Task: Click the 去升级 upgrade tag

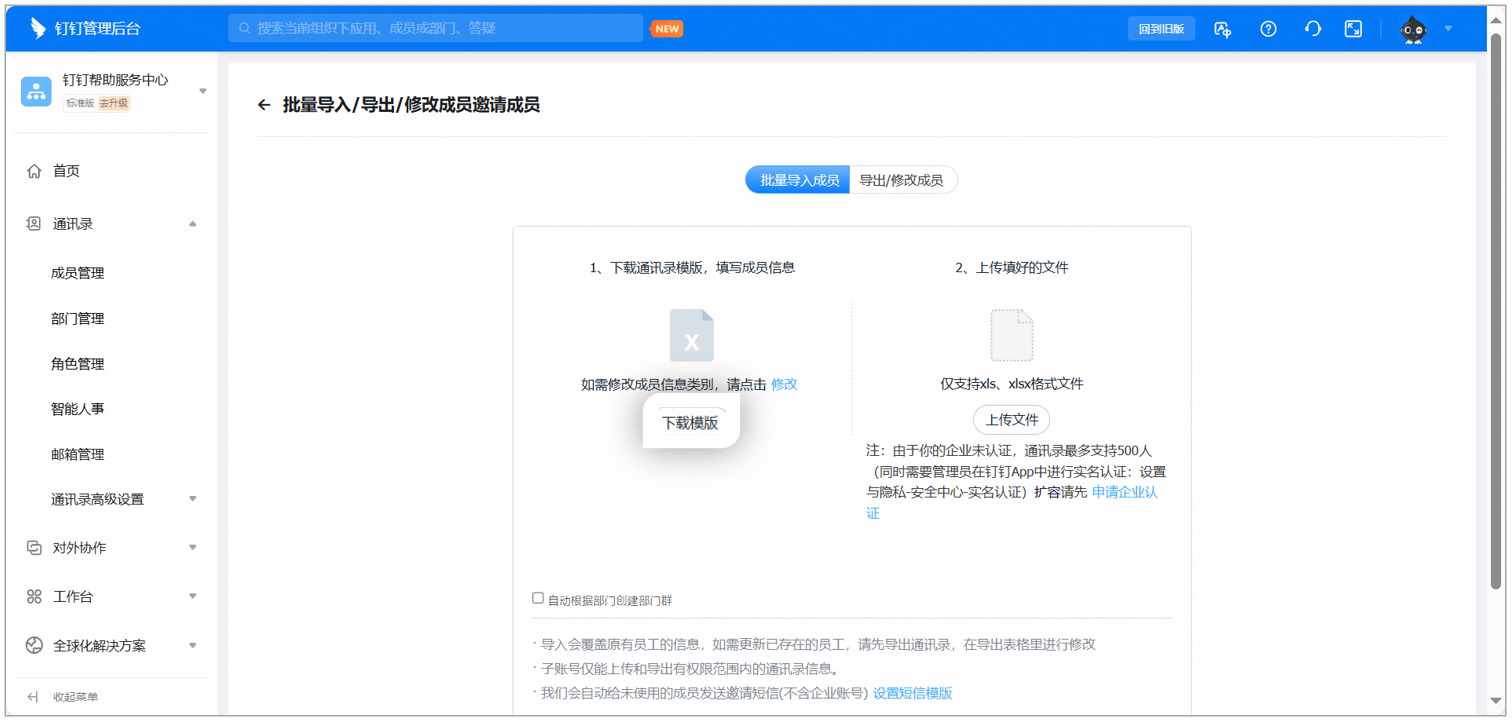Action: (113, 103)
